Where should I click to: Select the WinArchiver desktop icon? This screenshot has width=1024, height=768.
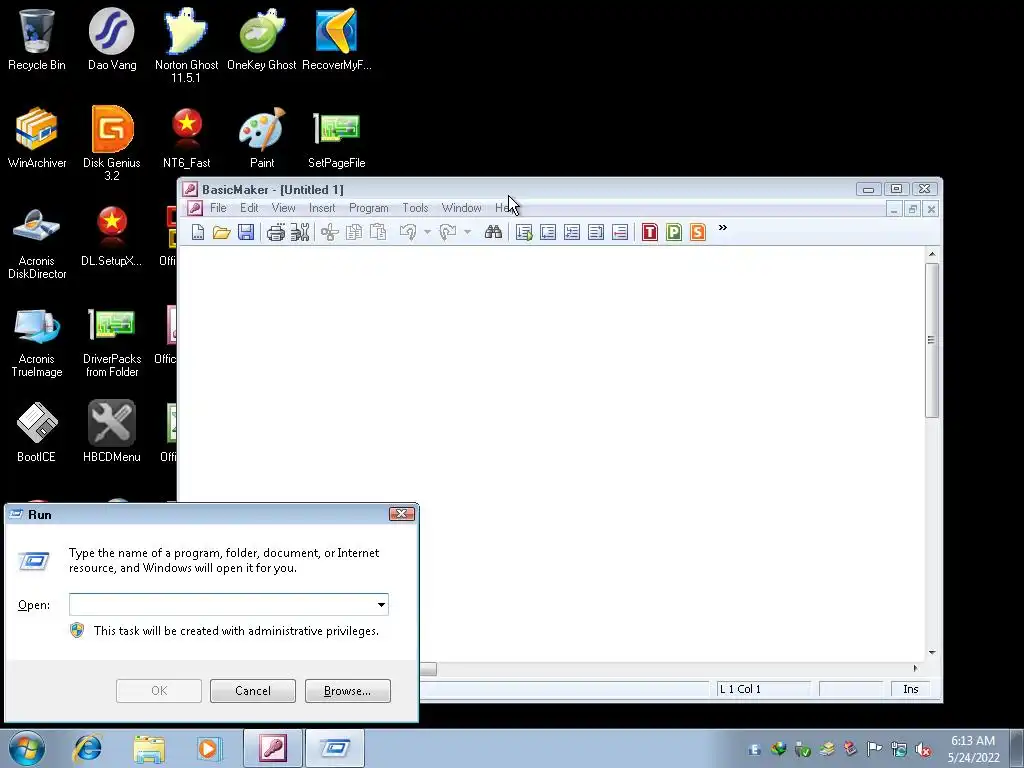coord(37,137)
